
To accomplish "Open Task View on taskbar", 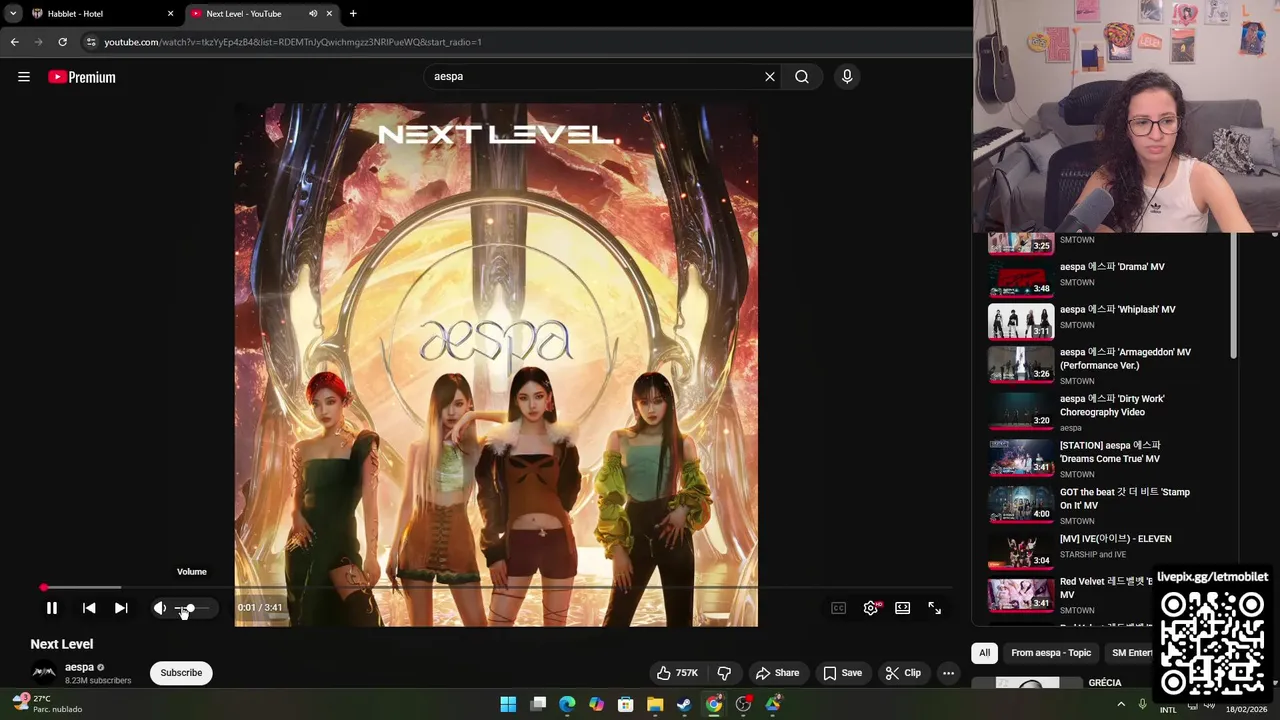I will (538, 704).
